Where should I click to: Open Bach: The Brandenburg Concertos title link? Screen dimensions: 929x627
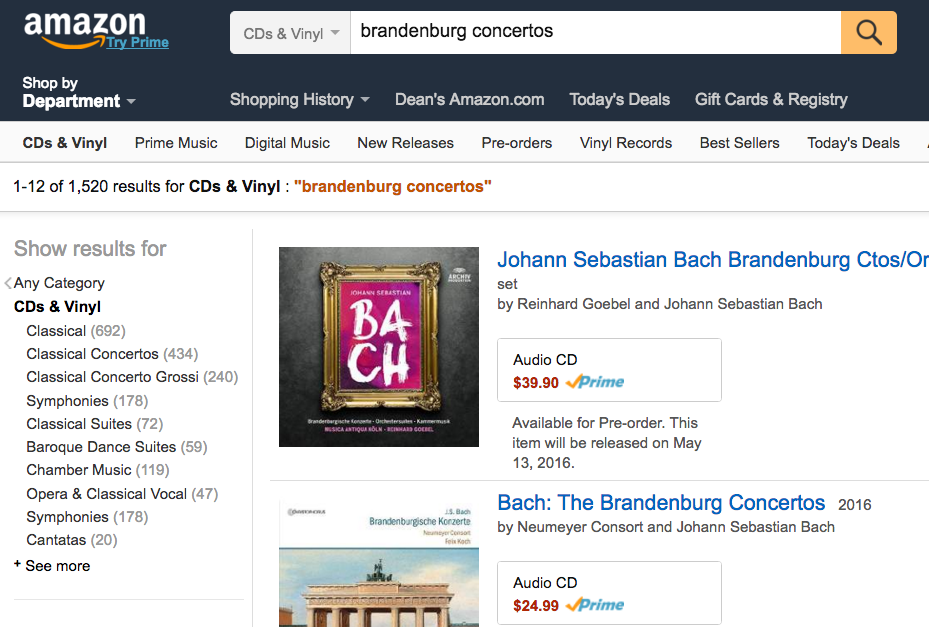click(661, 503)
